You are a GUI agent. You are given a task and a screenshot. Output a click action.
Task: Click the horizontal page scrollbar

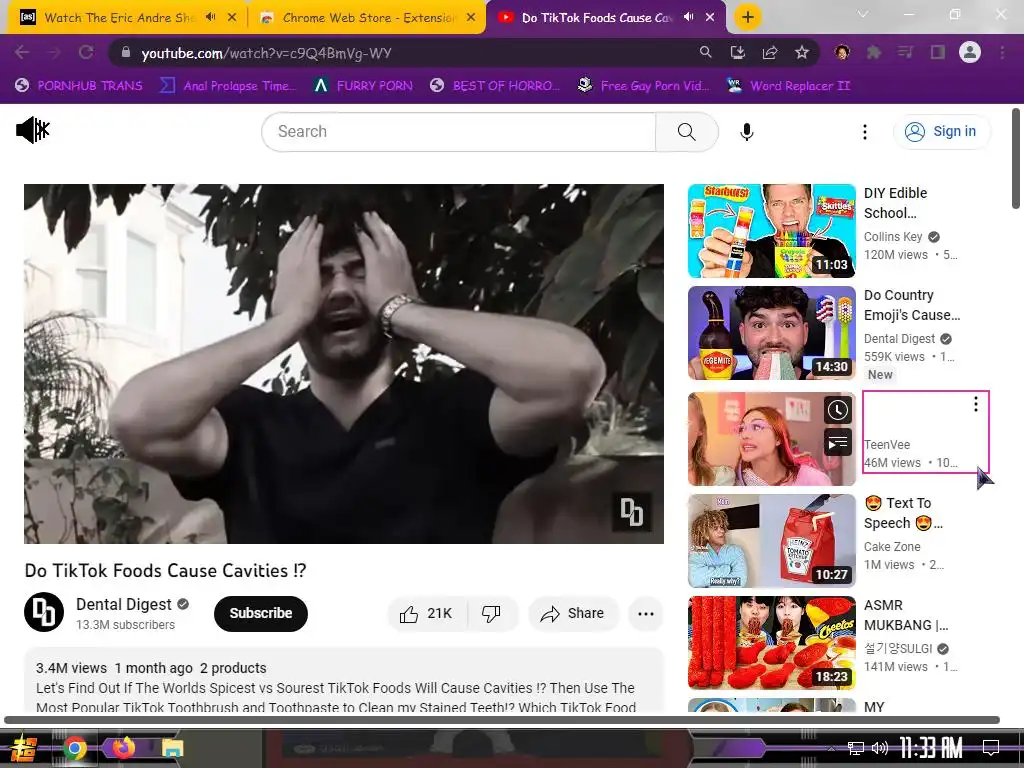tap(502, 720)
